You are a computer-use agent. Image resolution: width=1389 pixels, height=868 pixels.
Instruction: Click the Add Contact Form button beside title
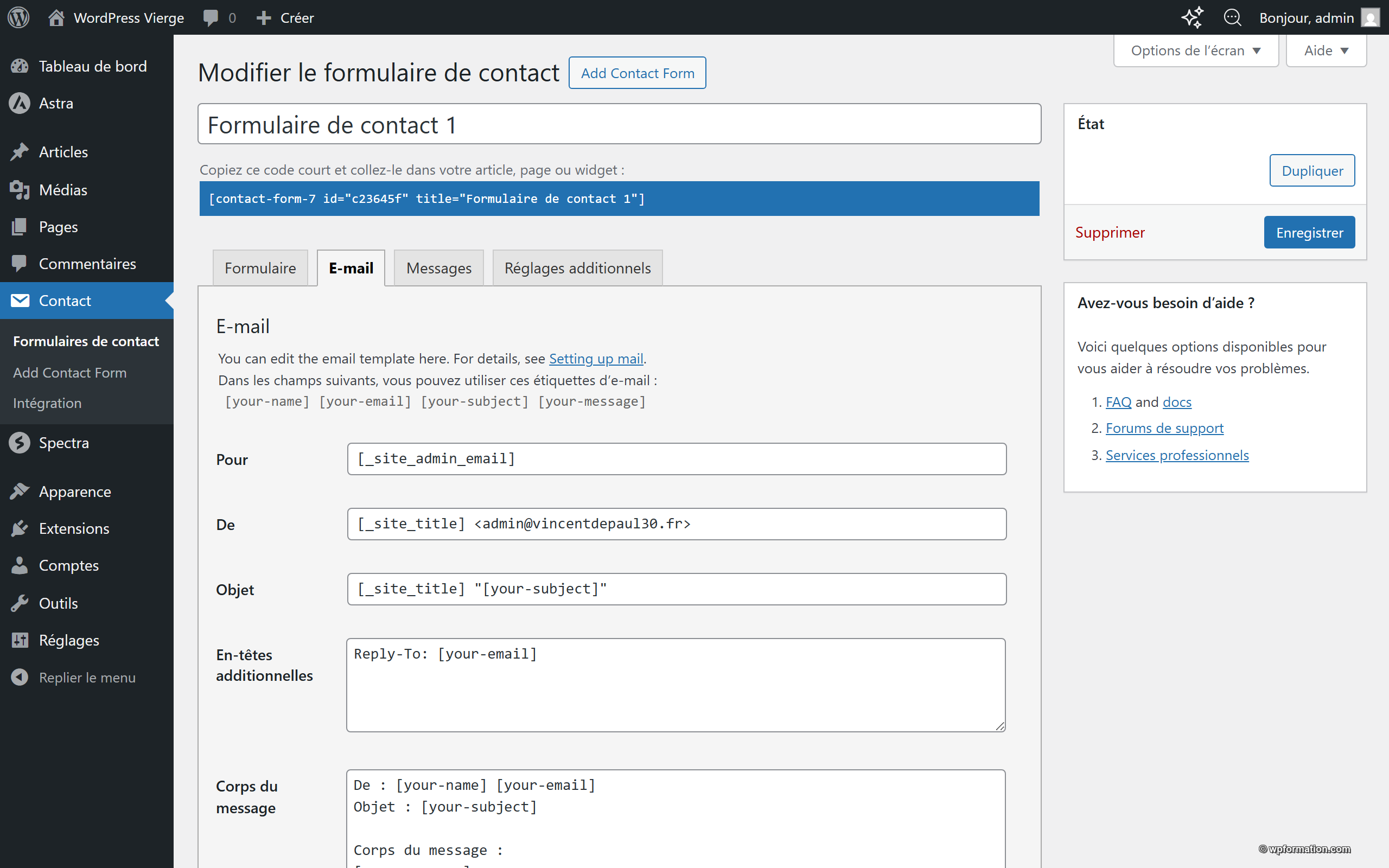[637, 73]
